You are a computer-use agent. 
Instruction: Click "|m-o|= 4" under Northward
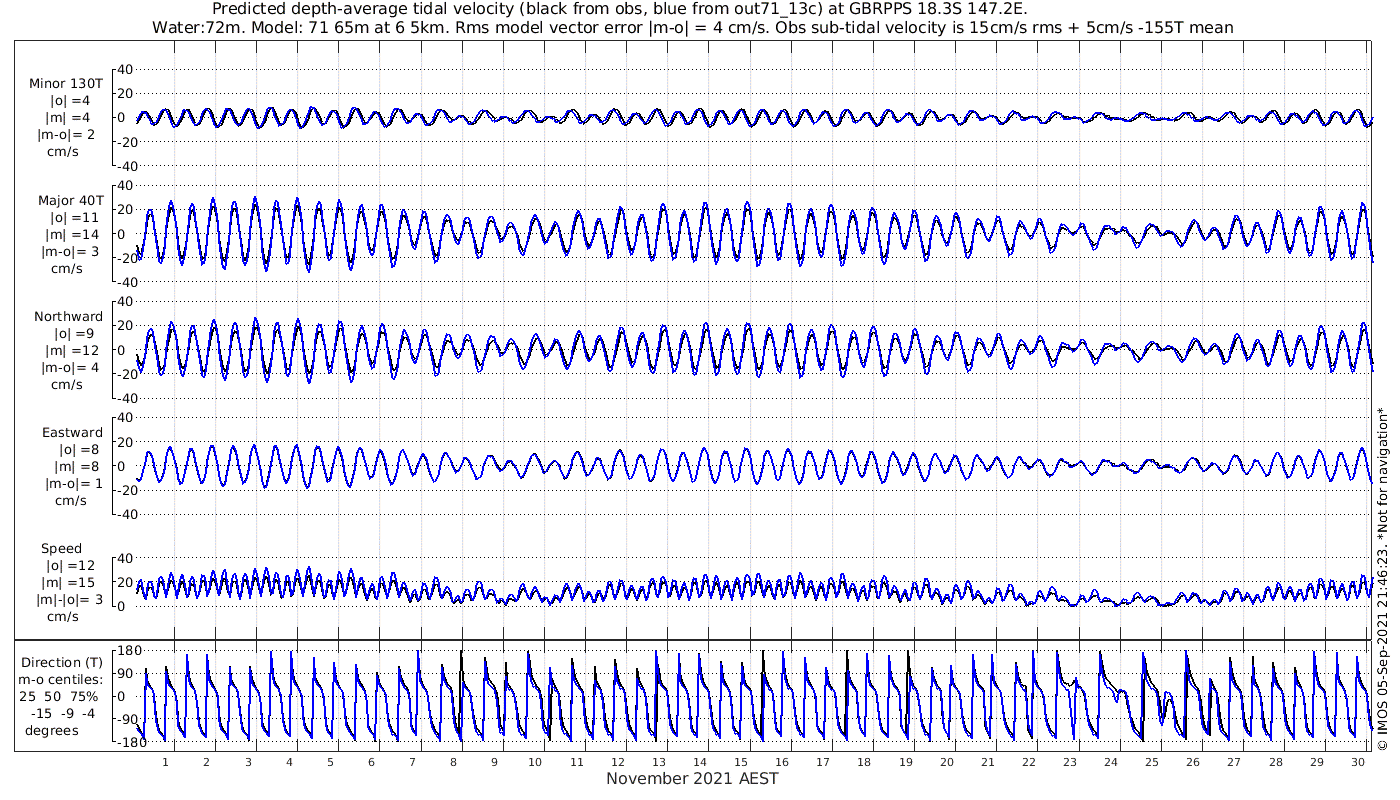point(70,368)
